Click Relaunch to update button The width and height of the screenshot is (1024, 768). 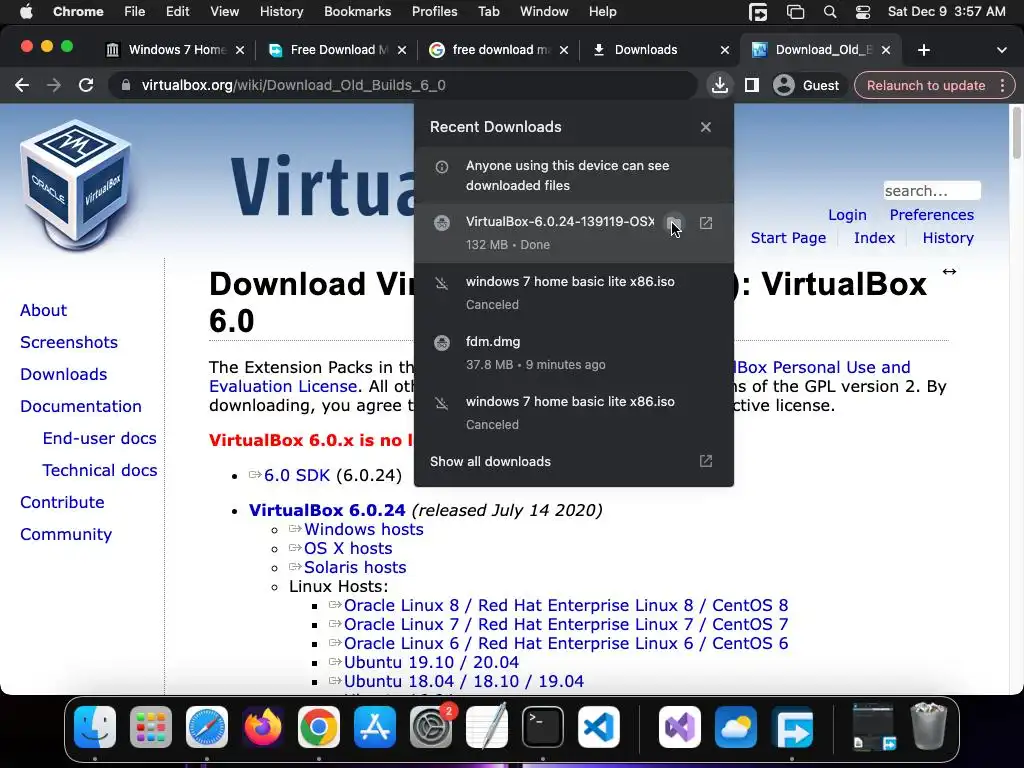(x=925, y=85)
